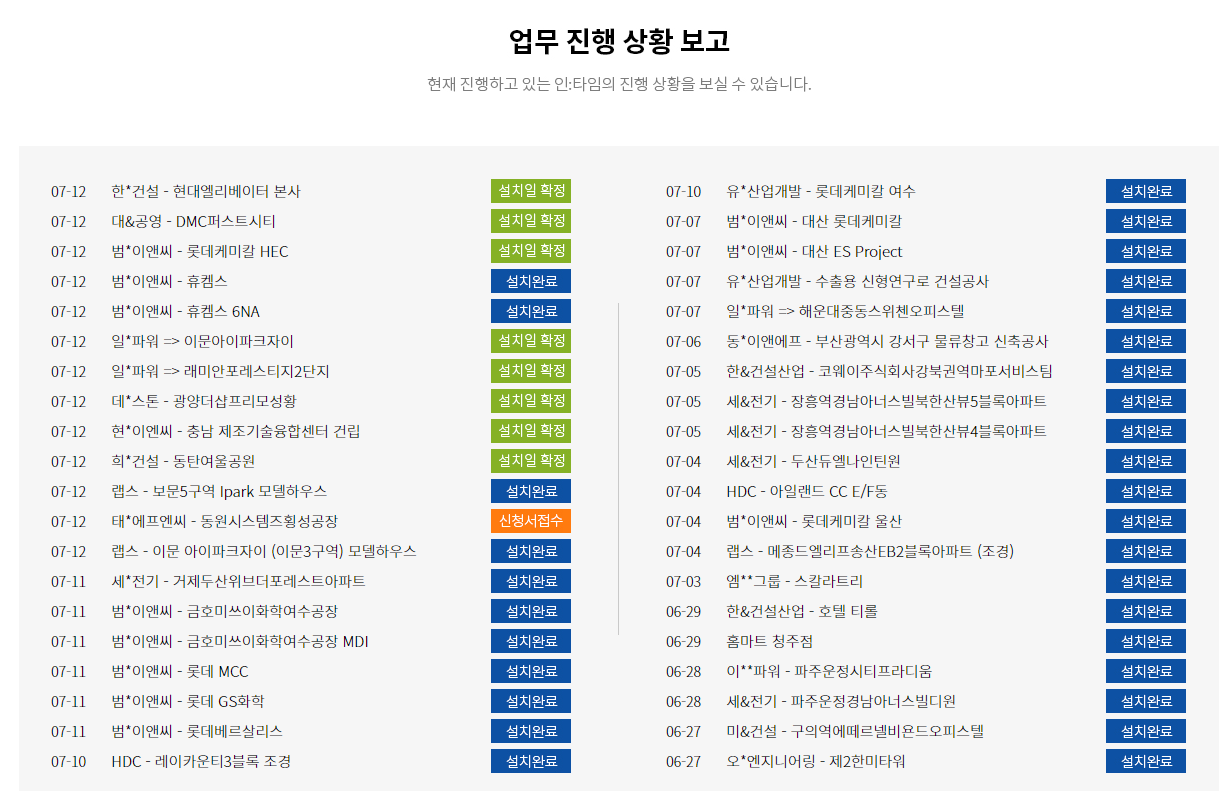The height and width of the screenshot is (799, 1230).
Task: Click the orange 신청서접수 status badge
Action: click(531, 521)
